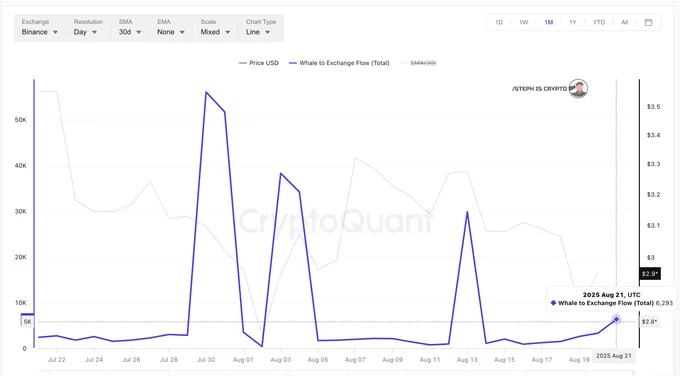This screenshot has width=680, height=376.
Task: Click the $3.5 price axis label
Action: point(653,107)
